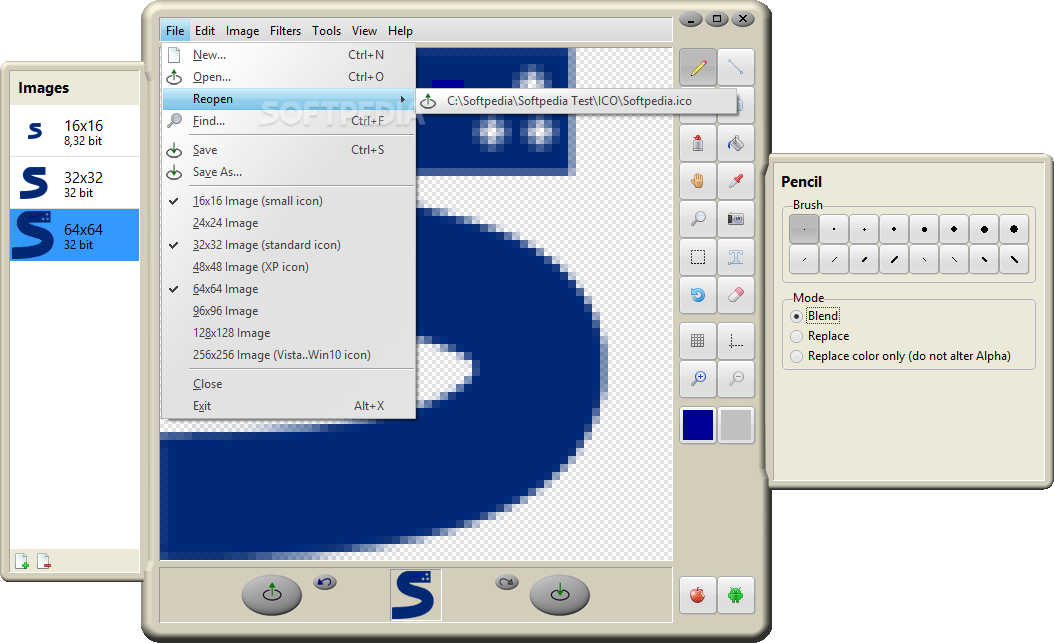Enable 256x256 Image (Vista..Win10 icon)
Viewport: 1054px width, 643px height.
(288, 355)
